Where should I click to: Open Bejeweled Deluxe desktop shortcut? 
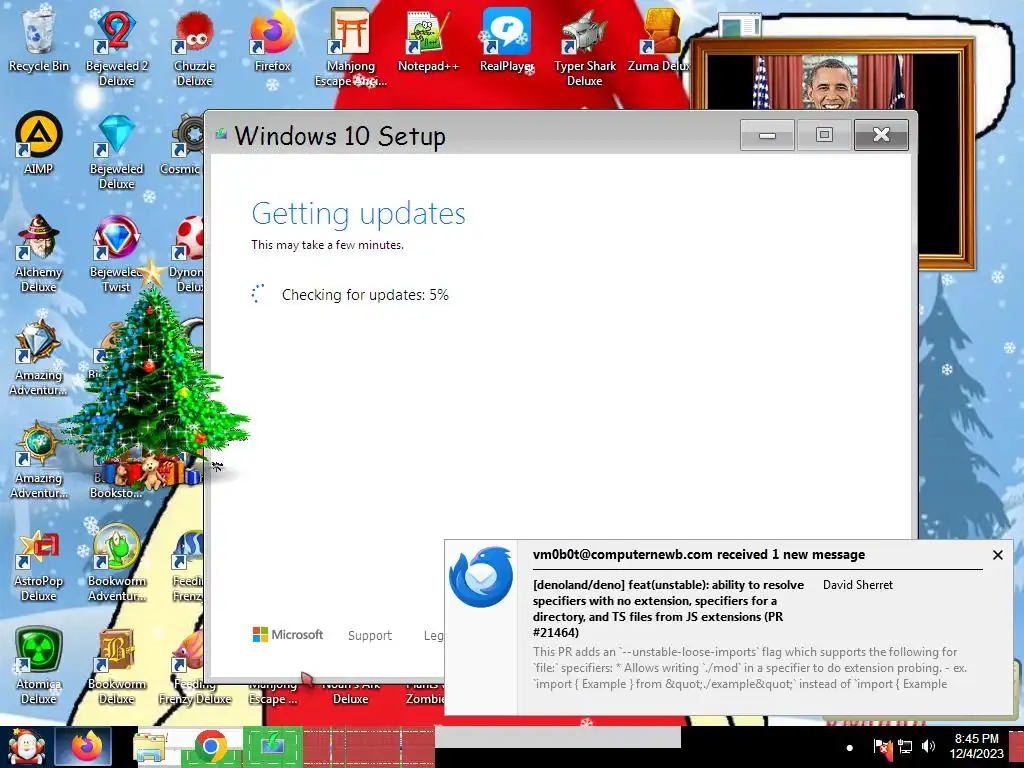pyautogui.click(x=116, y=152)
